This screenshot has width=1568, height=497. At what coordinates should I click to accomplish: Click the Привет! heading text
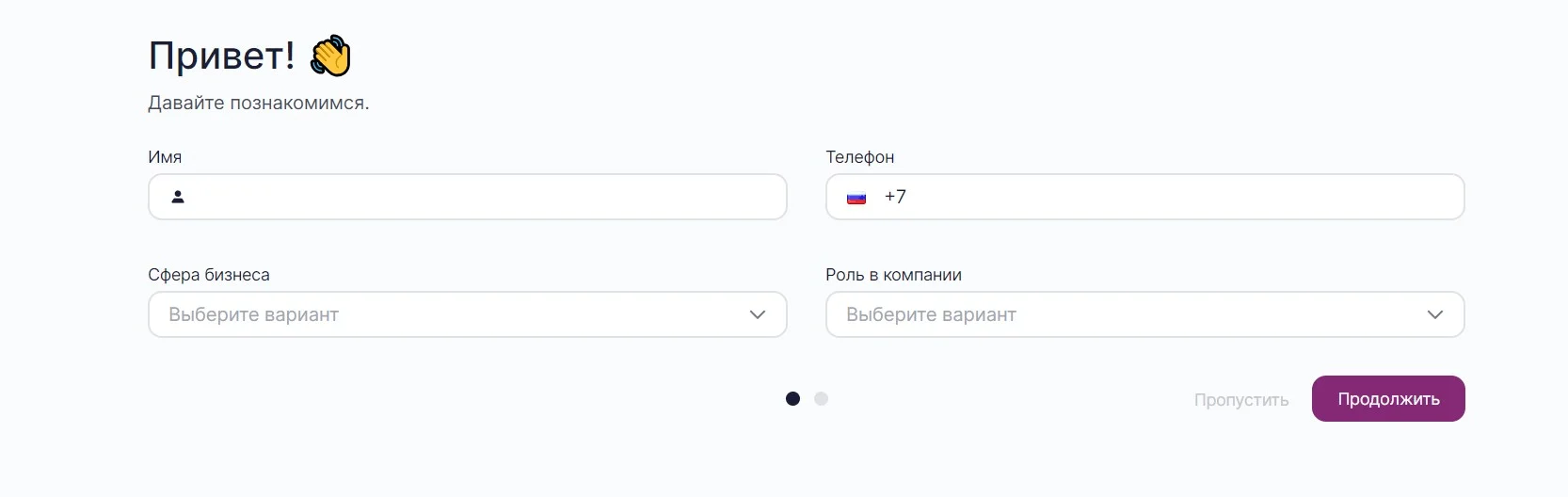point(222,56)
